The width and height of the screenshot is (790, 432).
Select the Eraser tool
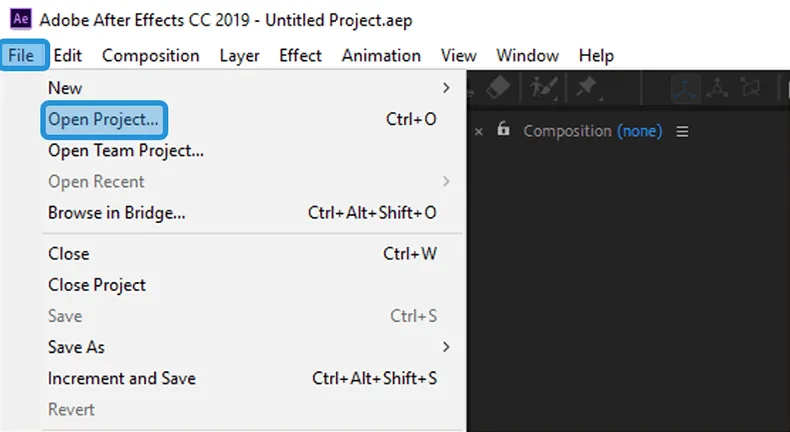coord(498,88)
